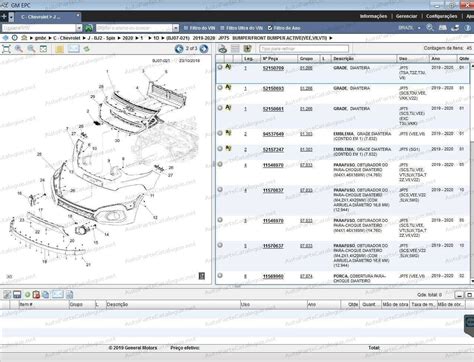
Task: Click the search magnifier icon beside BRAZIL
Action: point(430,28)
